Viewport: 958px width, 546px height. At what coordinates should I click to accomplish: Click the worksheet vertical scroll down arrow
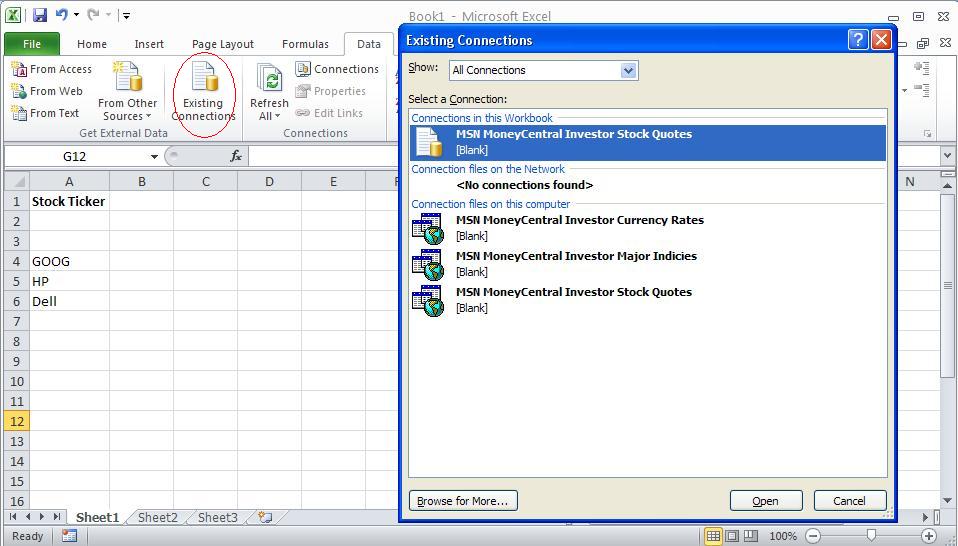pyautogui.click(x=947, y=500)
